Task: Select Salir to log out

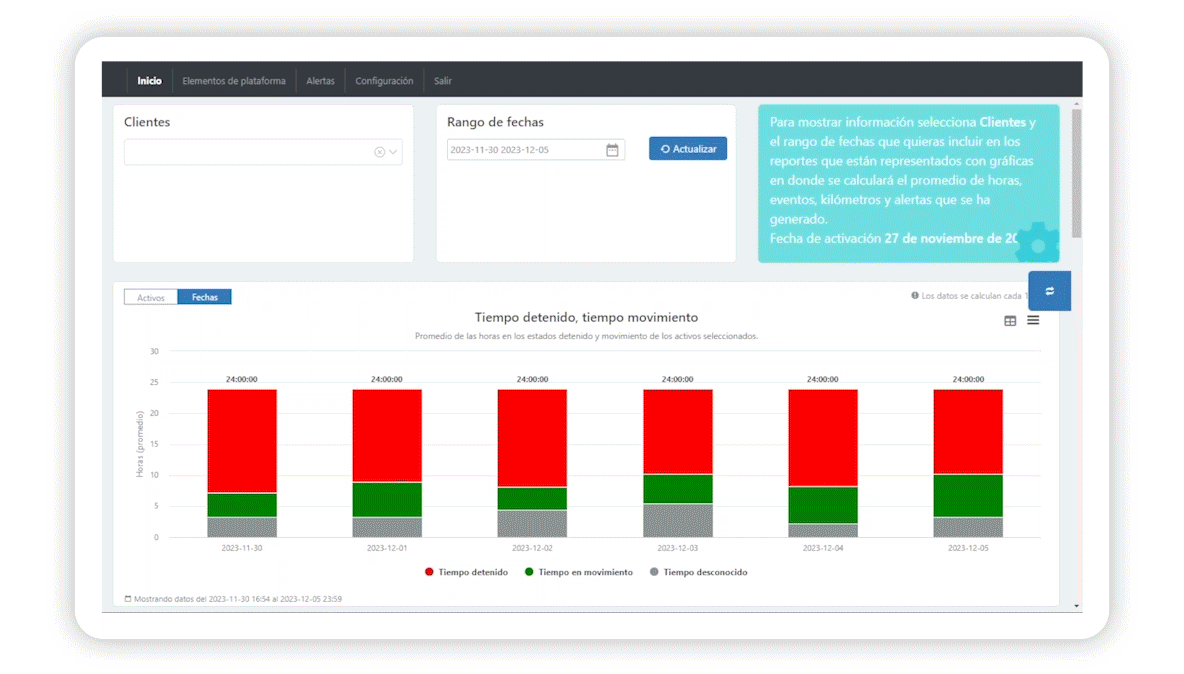Action: 442,81
